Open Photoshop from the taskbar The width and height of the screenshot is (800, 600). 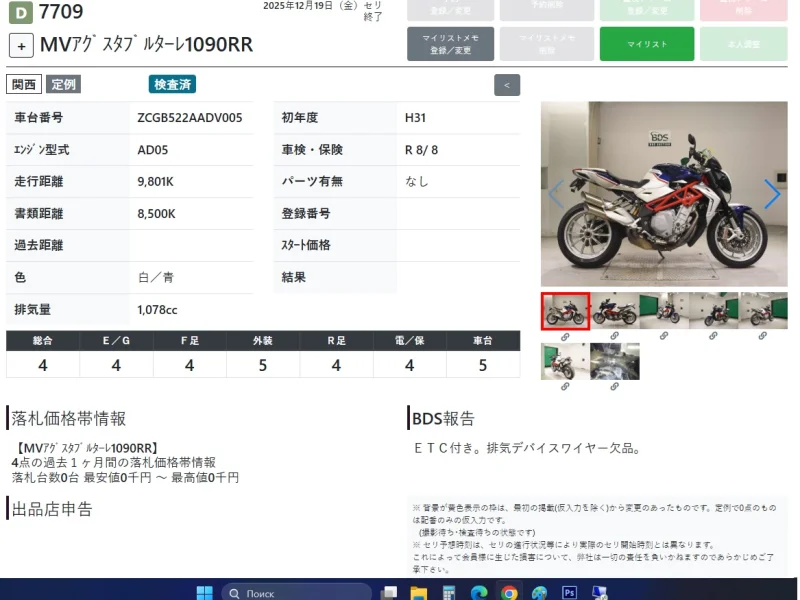coord(569,593)
